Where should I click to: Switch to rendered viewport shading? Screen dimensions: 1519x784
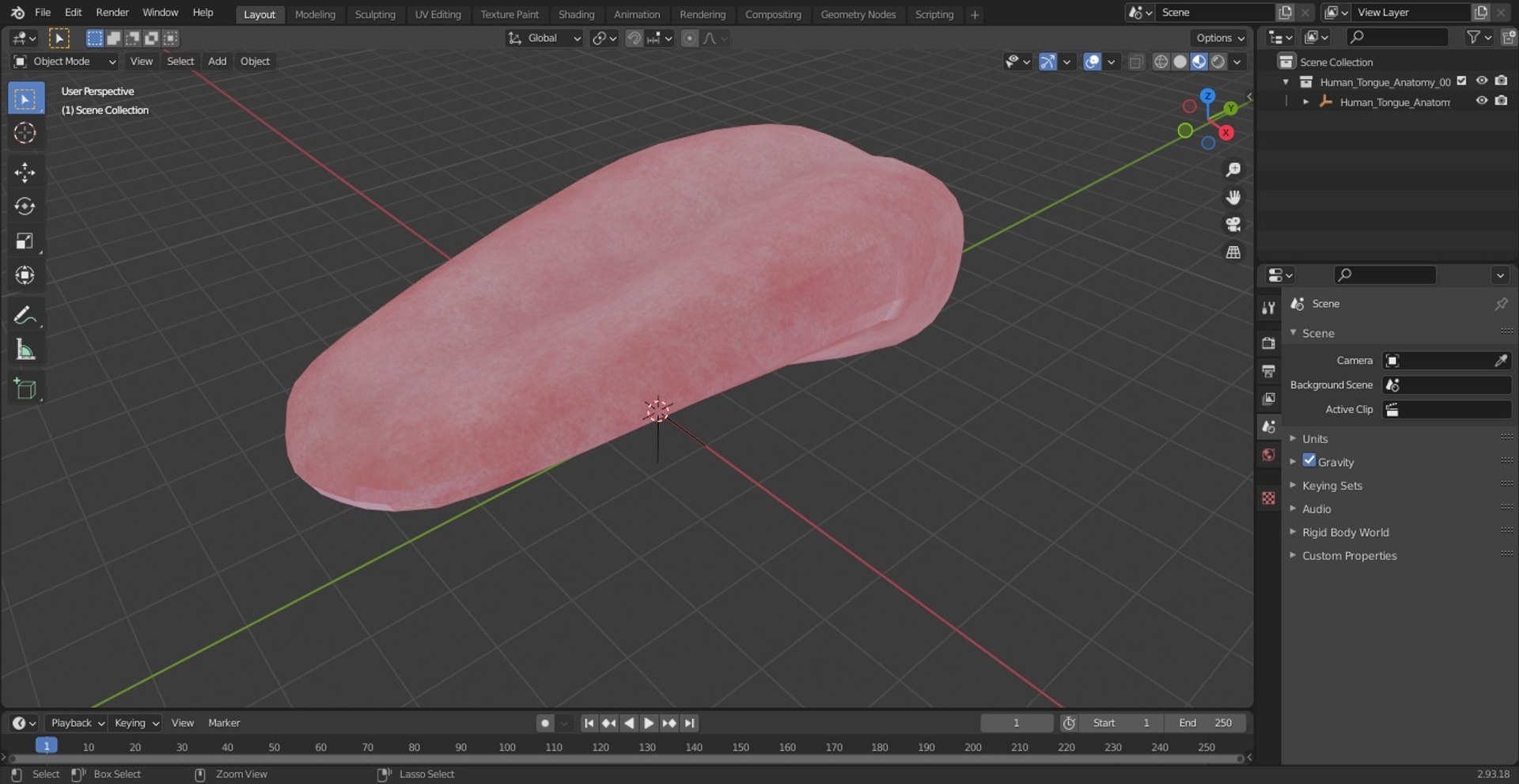click(1218, 62)
